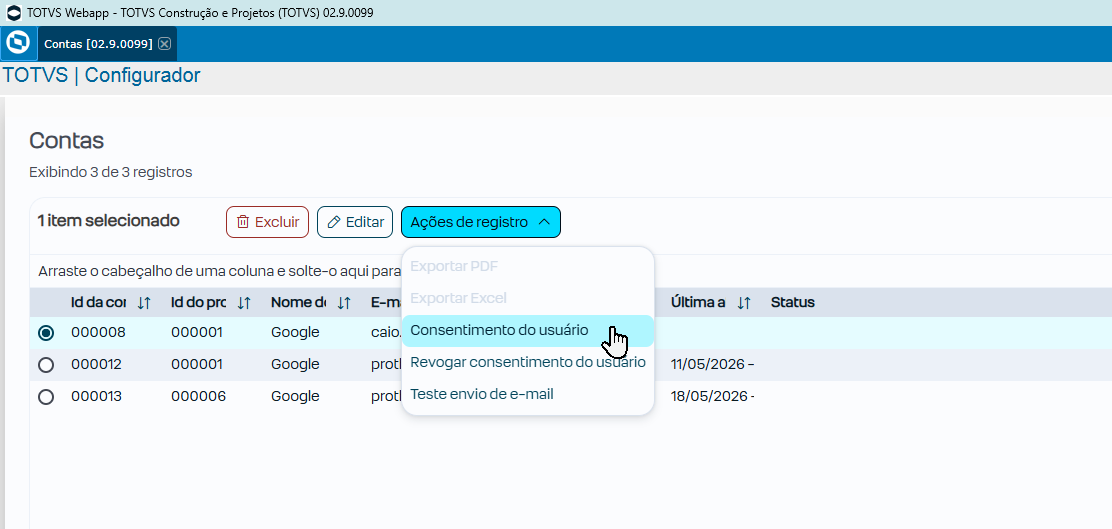Click the Última atualização header text
This screenshot has height=529, width=1112.
click(698, 303)
